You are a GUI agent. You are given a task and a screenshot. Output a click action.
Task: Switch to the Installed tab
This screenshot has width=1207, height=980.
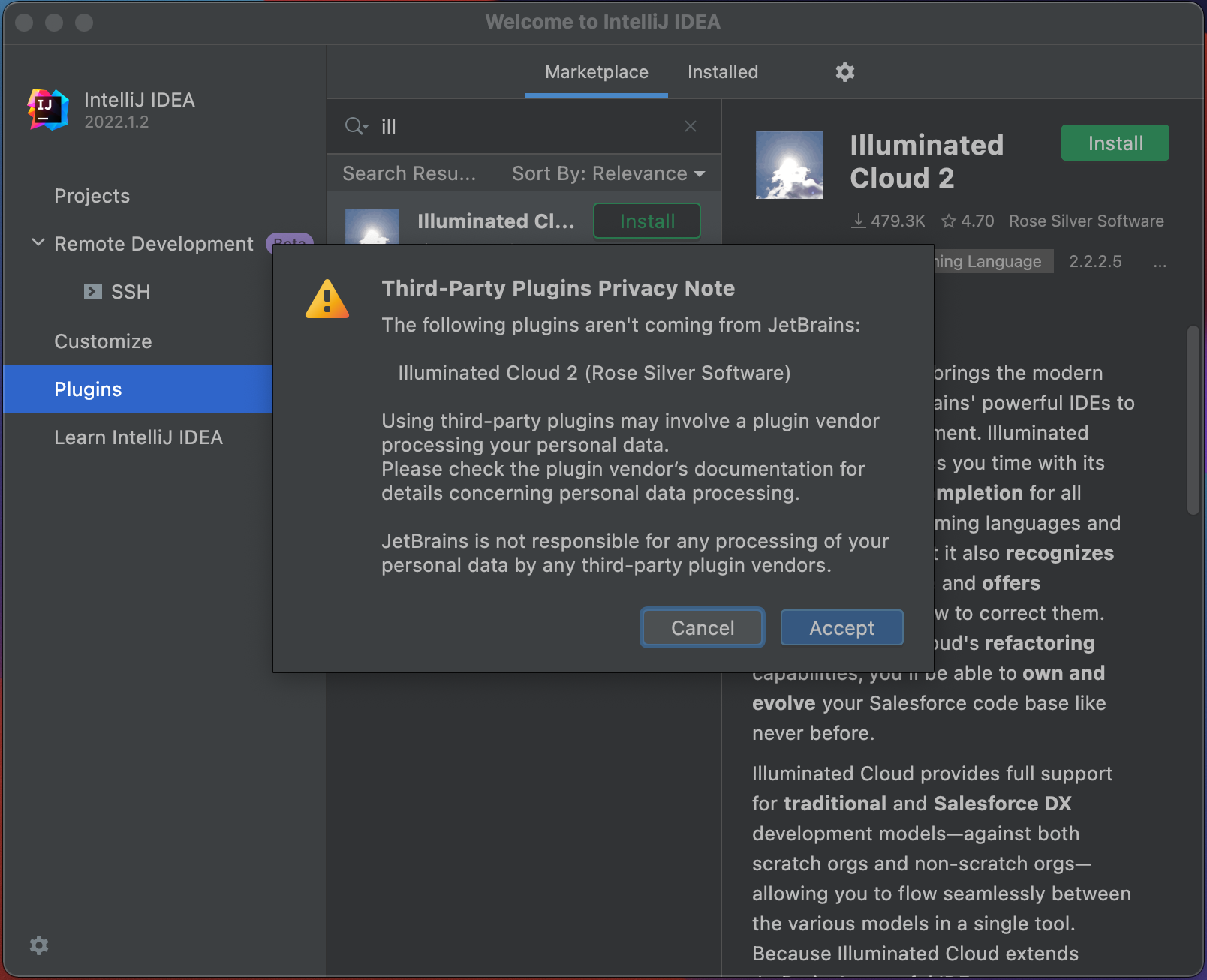[x=723, y=72]
